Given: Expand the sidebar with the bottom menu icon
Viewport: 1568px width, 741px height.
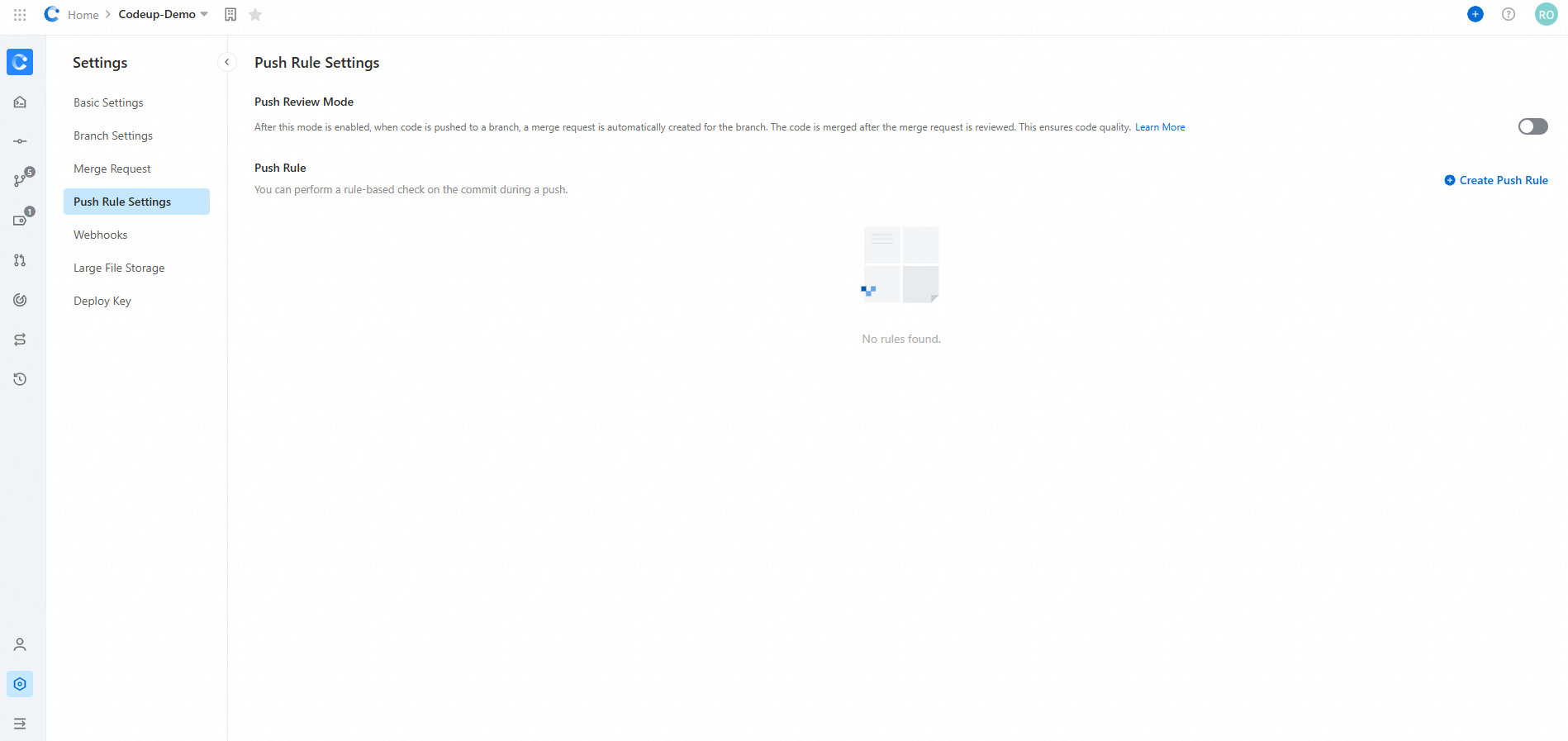Looking at the screenshot, I should click(x=20, y=724).
